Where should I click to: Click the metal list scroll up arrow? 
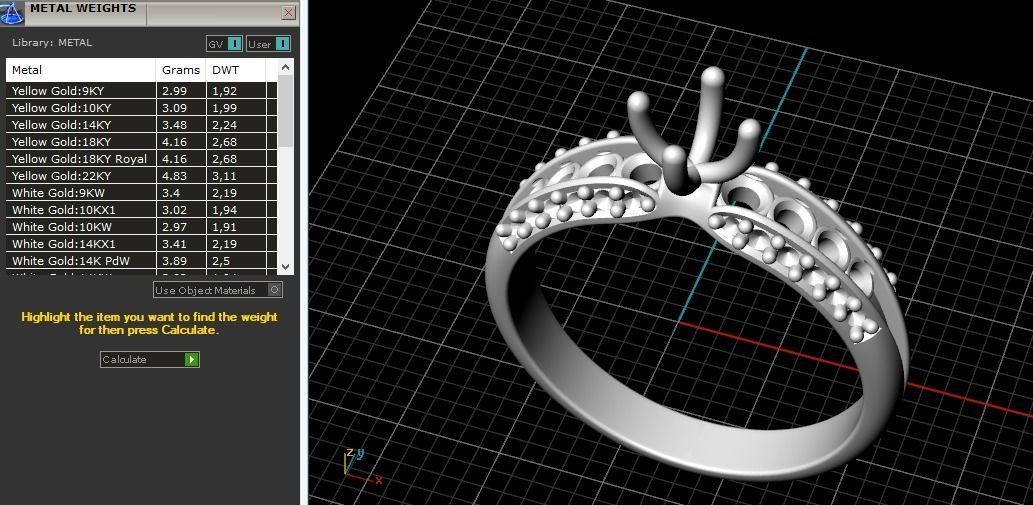[285, 66]
